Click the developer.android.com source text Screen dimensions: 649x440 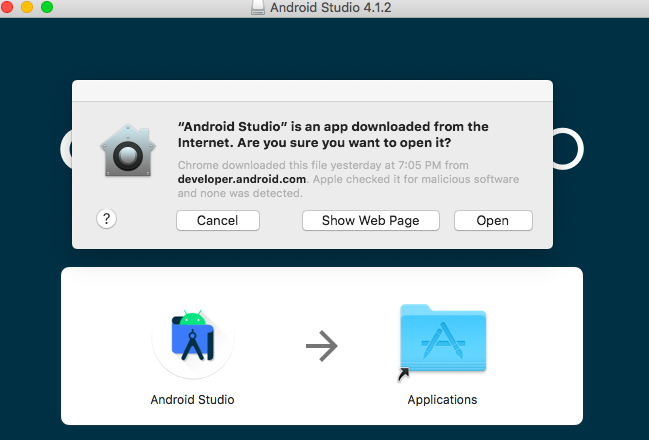pyautogui.click(x=242, y=179)
